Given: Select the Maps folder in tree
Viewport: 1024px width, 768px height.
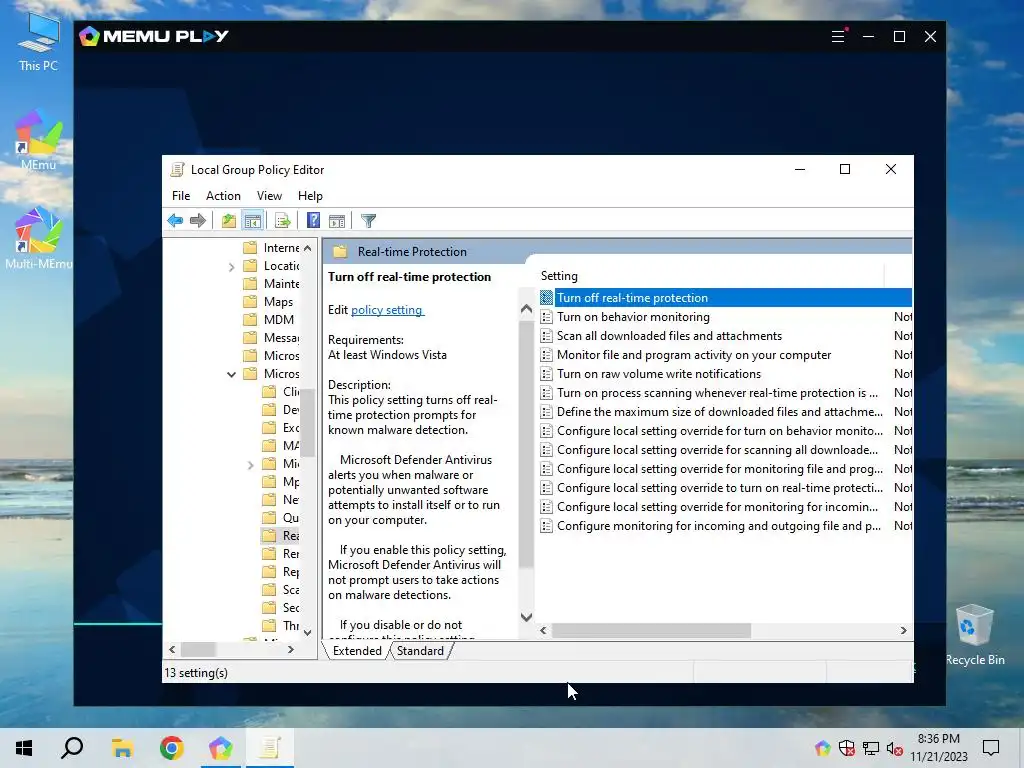Looking at the screenshot, I should pos(278,302).
